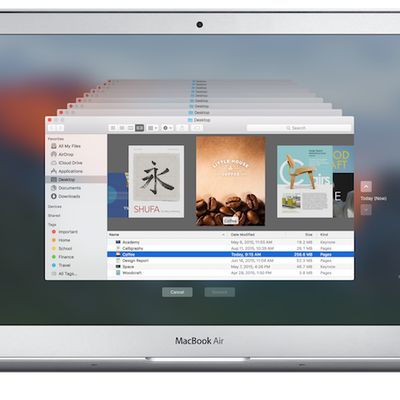Screen dimensions: 400x400
Task: Click the Restore button
Action: click(220, 292)
